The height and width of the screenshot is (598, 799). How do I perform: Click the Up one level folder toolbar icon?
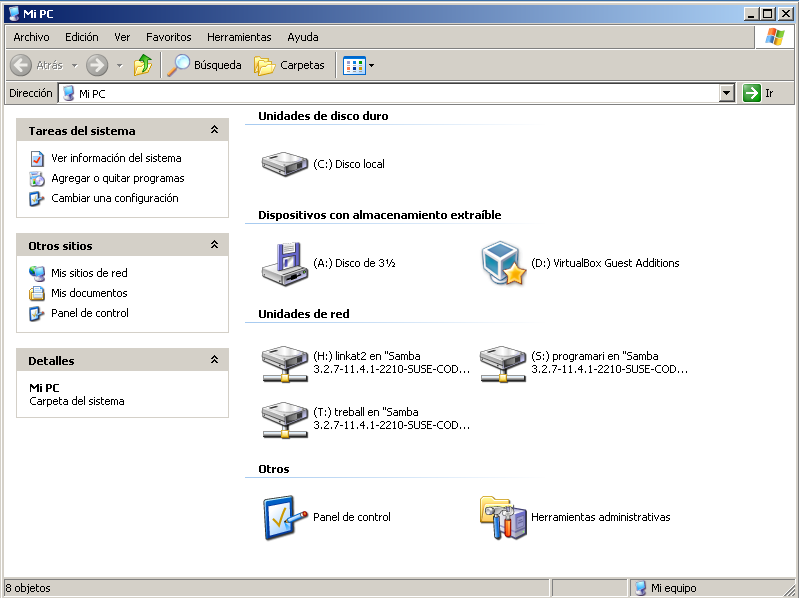pos(143,65)
